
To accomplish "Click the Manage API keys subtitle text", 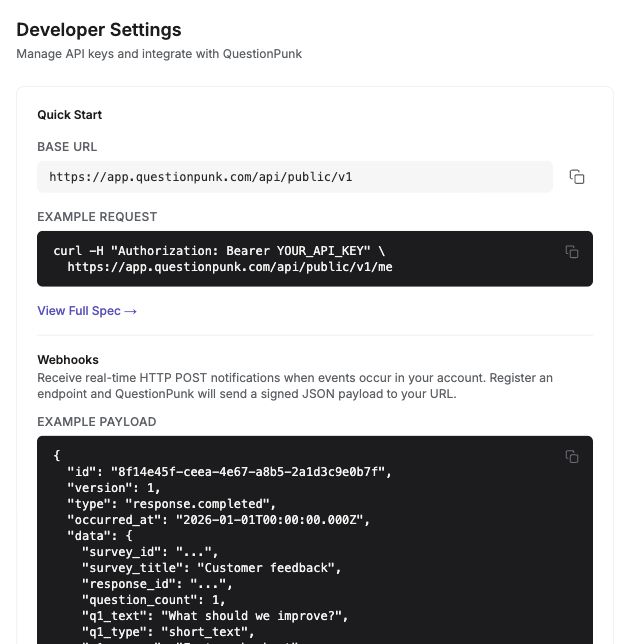I will 159,54.
